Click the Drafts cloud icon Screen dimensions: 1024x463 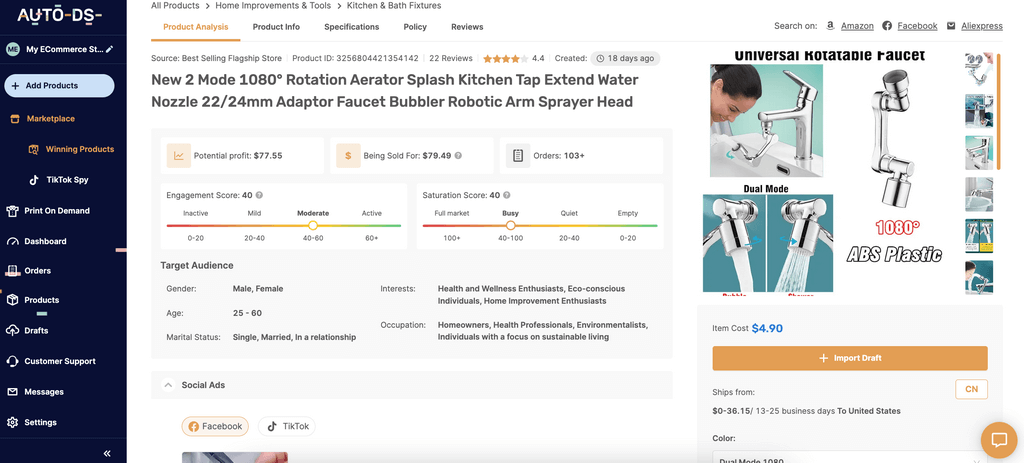pyautogui.click(x=12, y=331)
